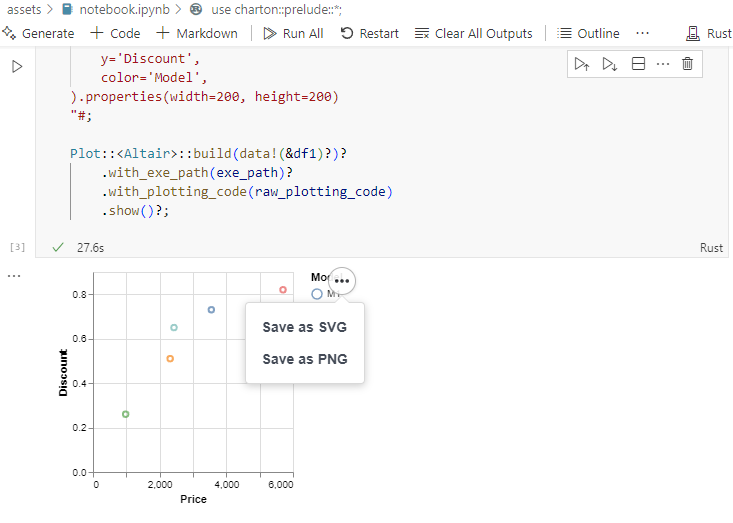Run the current cell with the play icon

pos(17,66)
